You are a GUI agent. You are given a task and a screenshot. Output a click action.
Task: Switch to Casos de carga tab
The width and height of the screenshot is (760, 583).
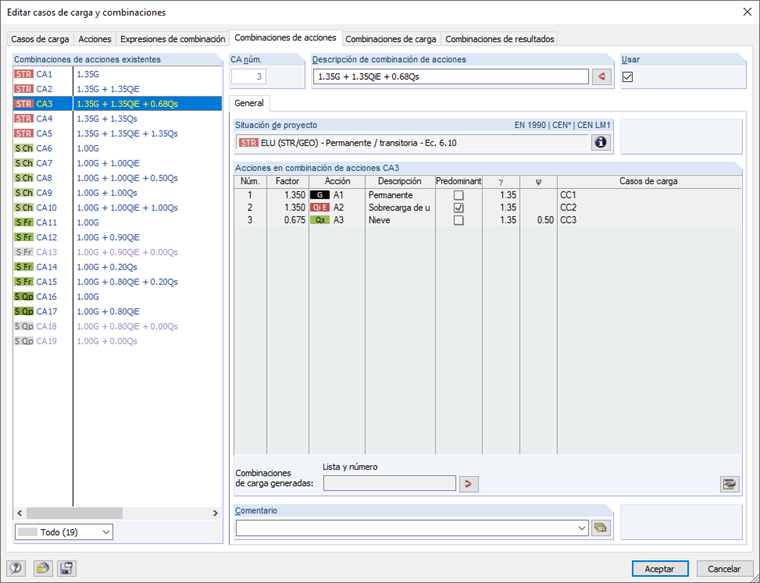[40, 39]
